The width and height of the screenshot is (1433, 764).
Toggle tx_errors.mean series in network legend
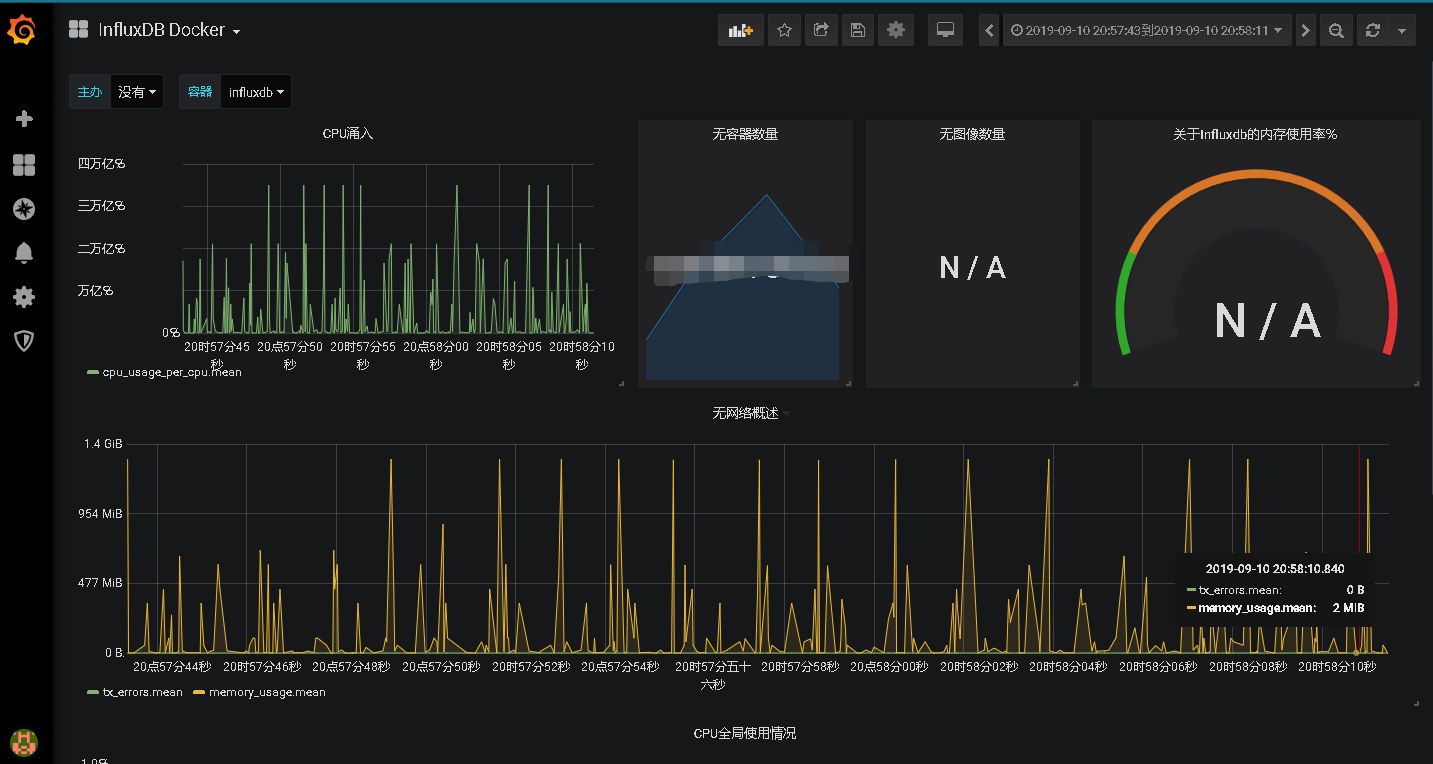coord(143,692)
